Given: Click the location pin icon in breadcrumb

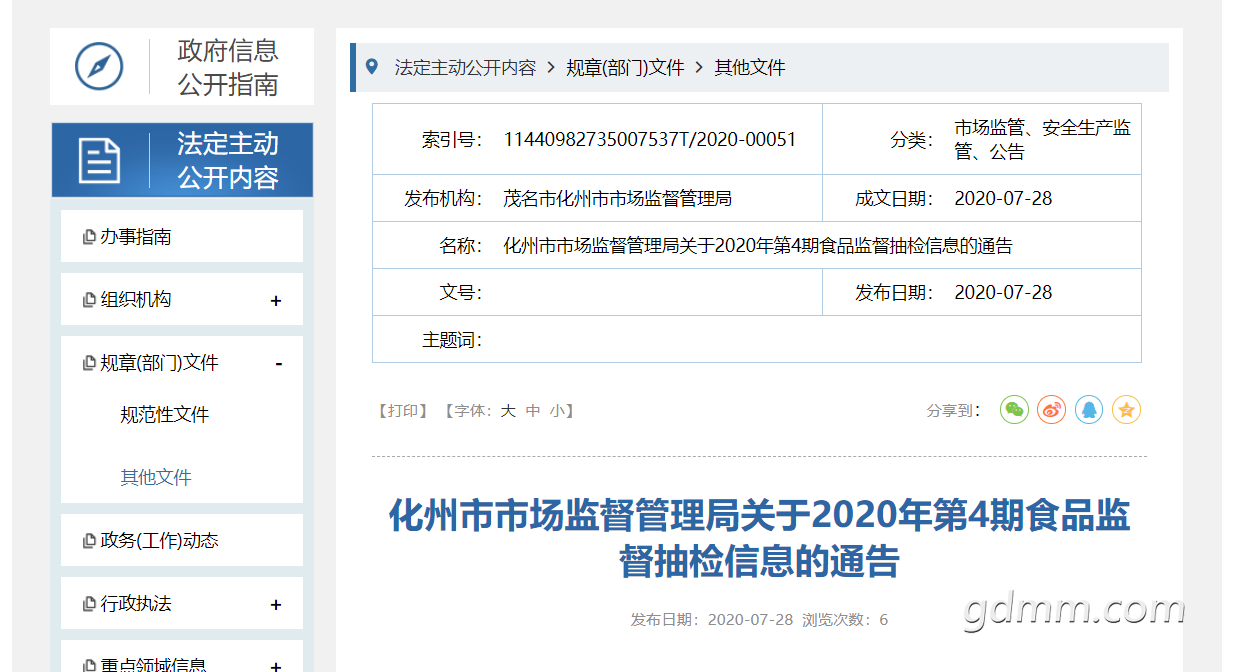Looking at the screenshot, I should click(372, 67).
